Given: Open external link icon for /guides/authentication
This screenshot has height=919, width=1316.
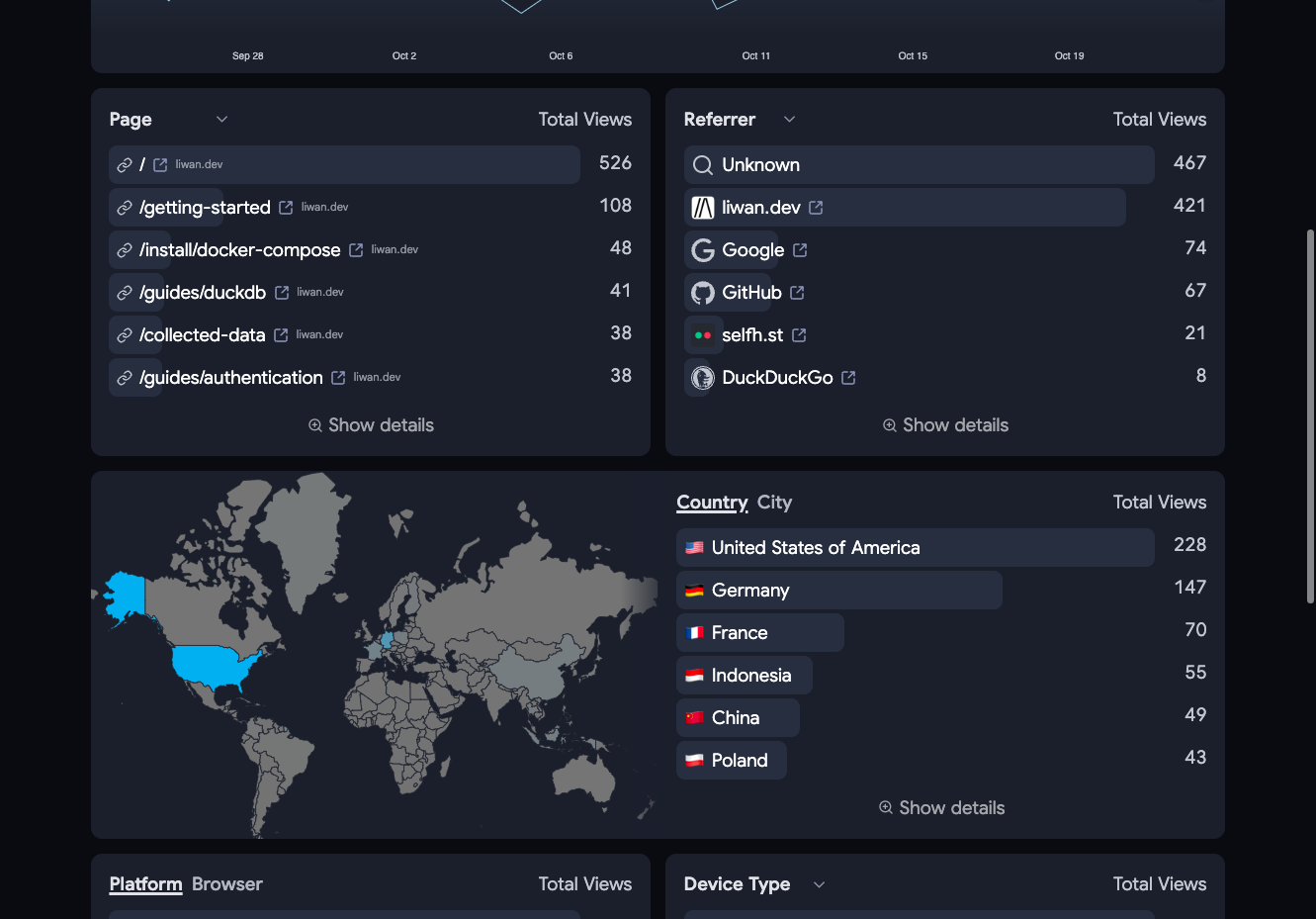Looking at the screenshot, I should [338, 378].
